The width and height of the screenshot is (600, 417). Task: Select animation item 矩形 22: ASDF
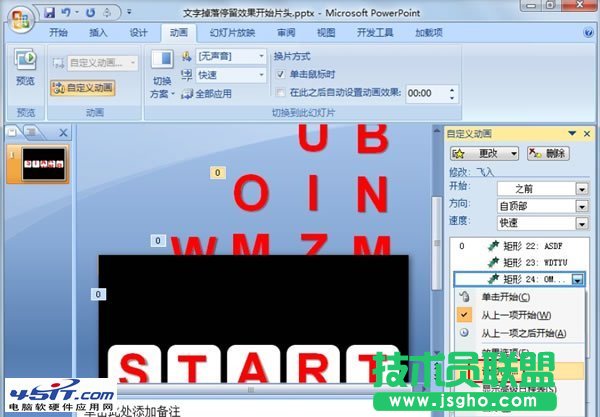click(519, 246)
